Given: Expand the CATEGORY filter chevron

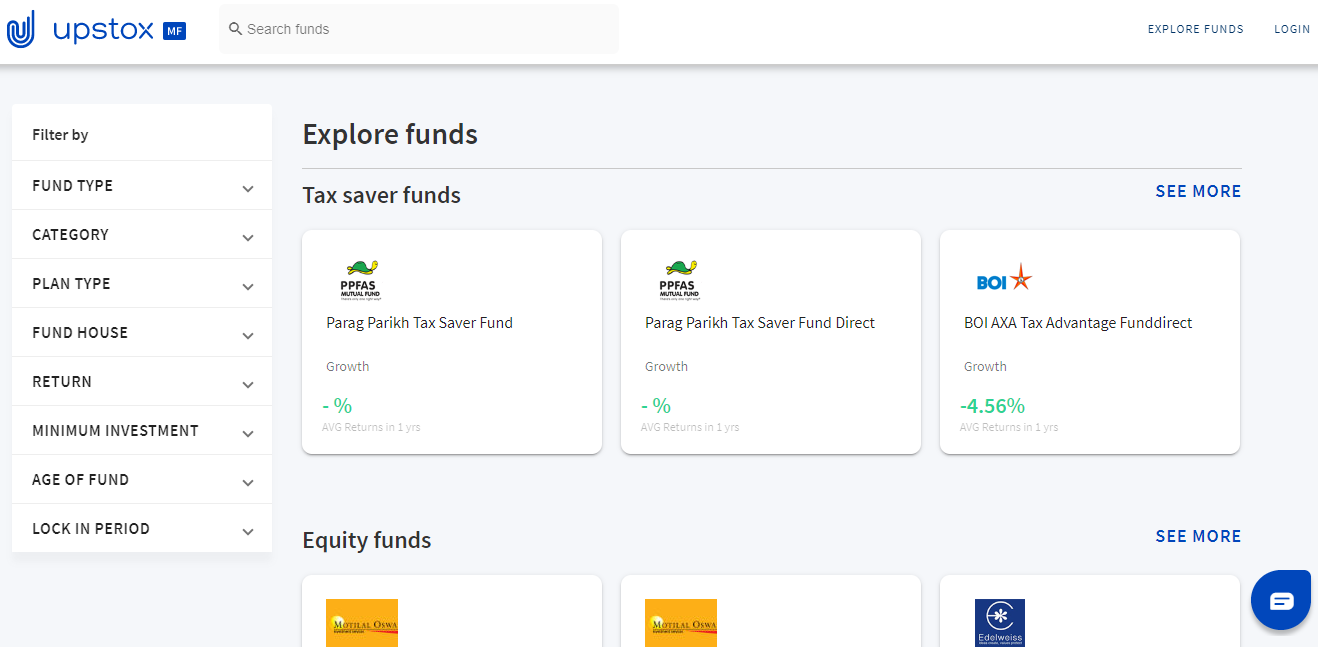Looking at the screenshot, I should coord(248,237).
